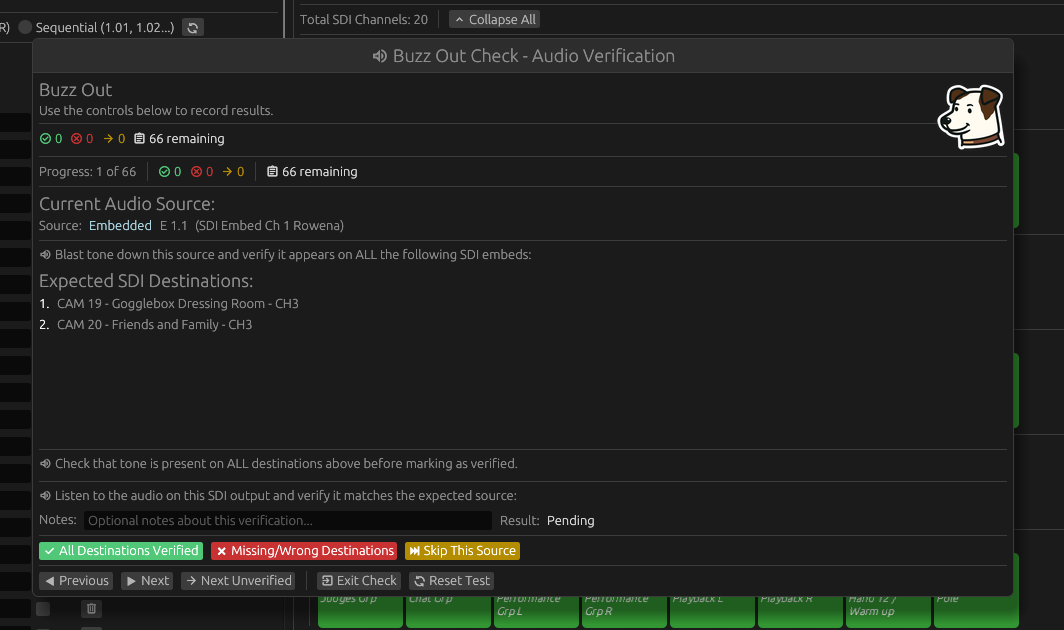
Task: Click red failed count icon in Progress row
Action: point(196,172)
